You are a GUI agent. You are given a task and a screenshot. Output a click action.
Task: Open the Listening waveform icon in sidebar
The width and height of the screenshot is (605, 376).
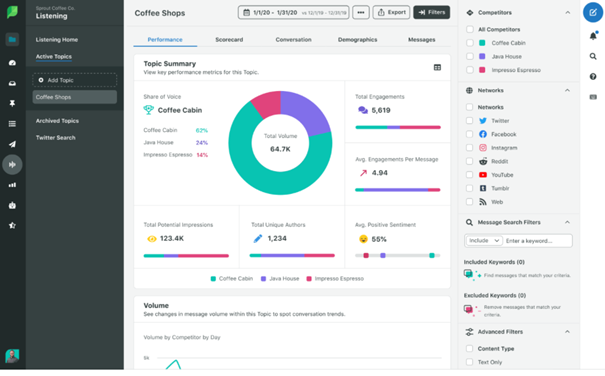pos(12,164)
